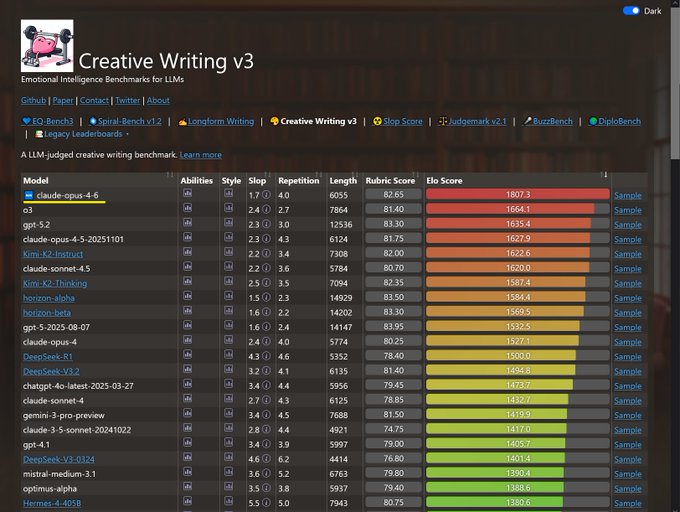Open Sample link for gpt-5-2025-08-07
The height and width of the screenshot is (512, 680).
628,327
